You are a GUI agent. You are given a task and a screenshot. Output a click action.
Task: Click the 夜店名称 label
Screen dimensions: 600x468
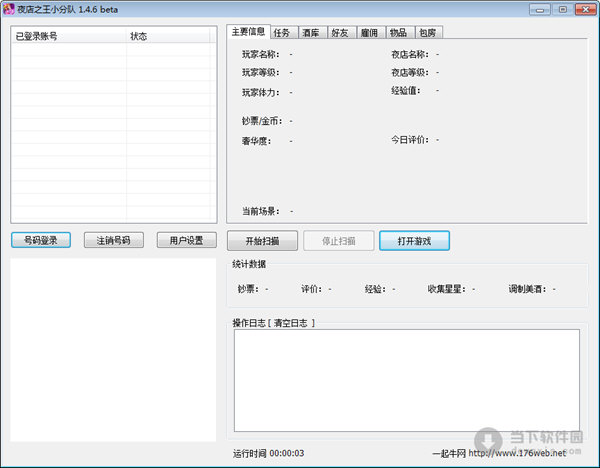410,54
